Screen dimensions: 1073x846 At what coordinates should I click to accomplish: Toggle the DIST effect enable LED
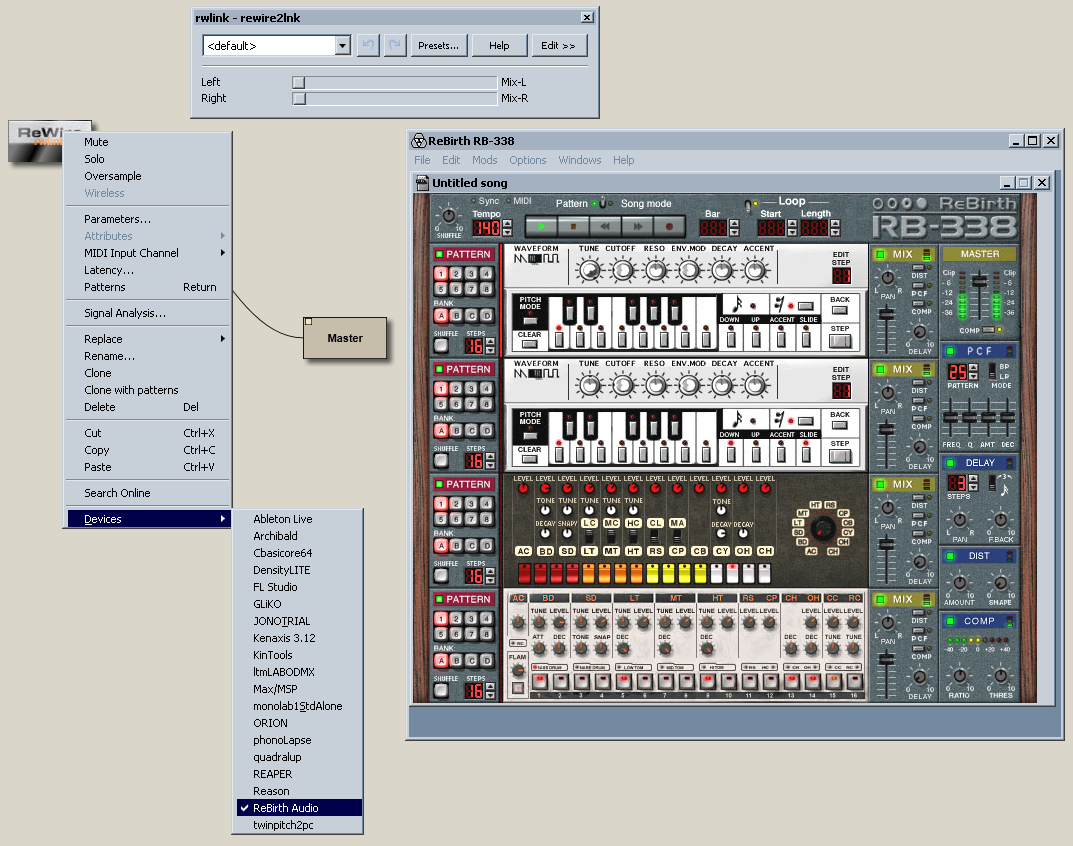[x=950, y=556]
